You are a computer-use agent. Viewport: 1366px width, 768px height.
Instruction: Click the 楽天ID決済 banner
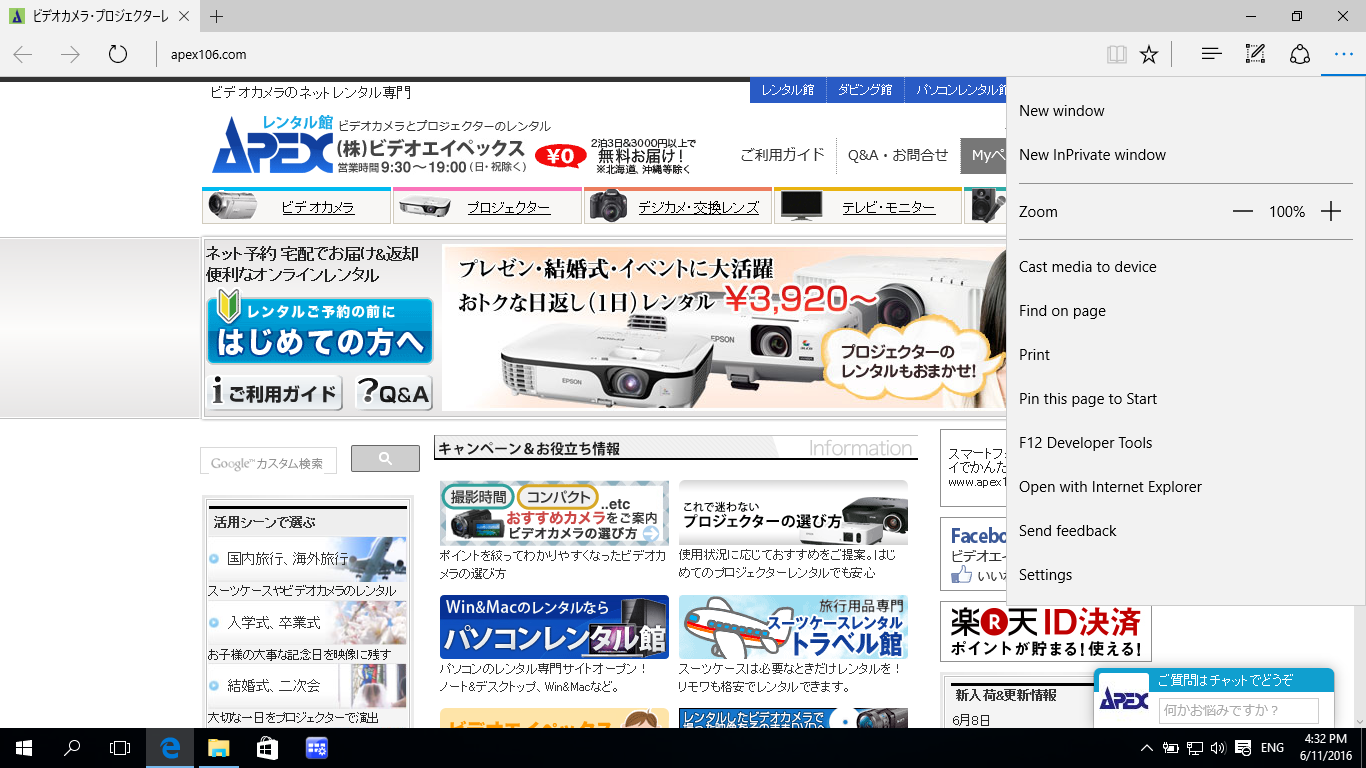click(1046, 632)
